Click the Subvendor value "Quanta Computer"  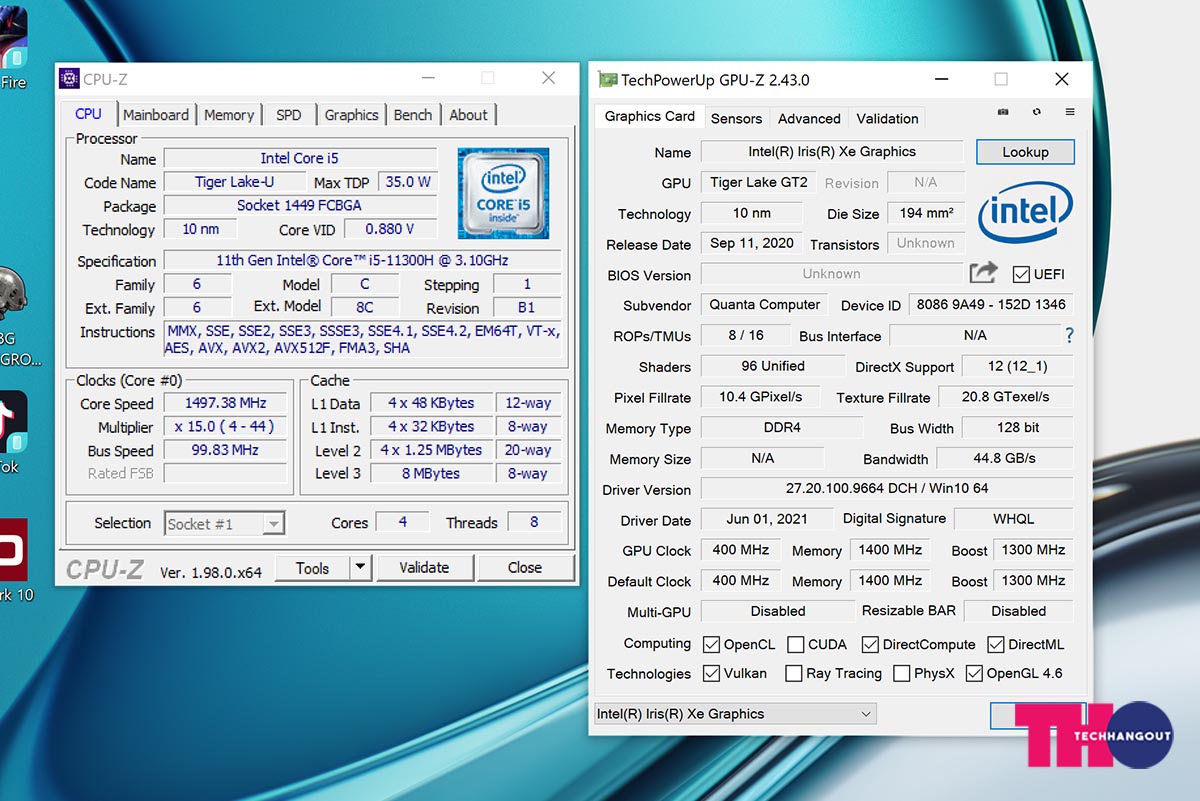pos(765,304)
